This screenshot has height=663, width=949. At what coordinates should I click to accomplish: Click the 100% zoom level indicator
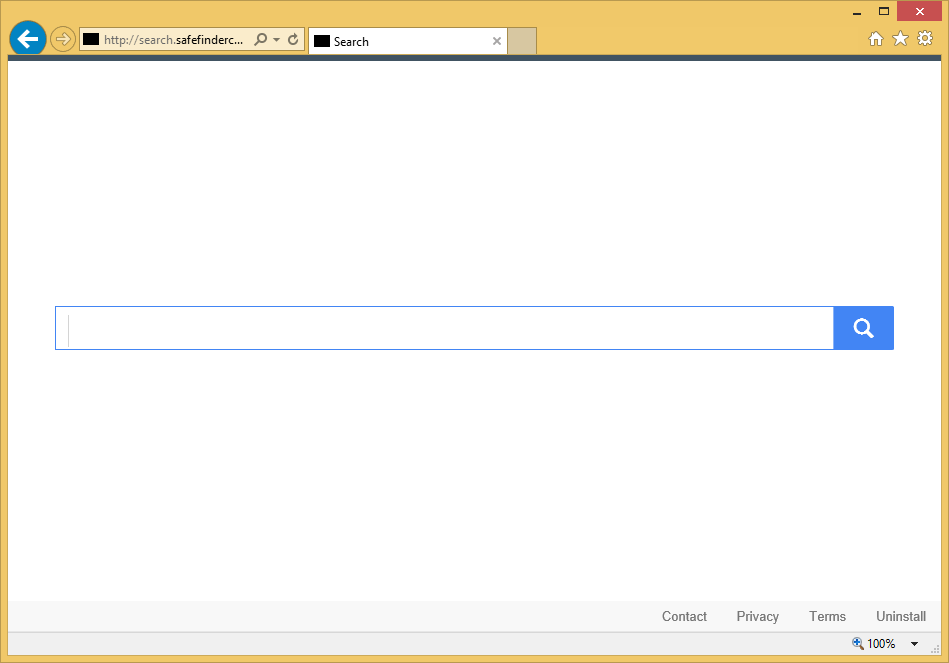pyautogui.click(x=874, y=644)
